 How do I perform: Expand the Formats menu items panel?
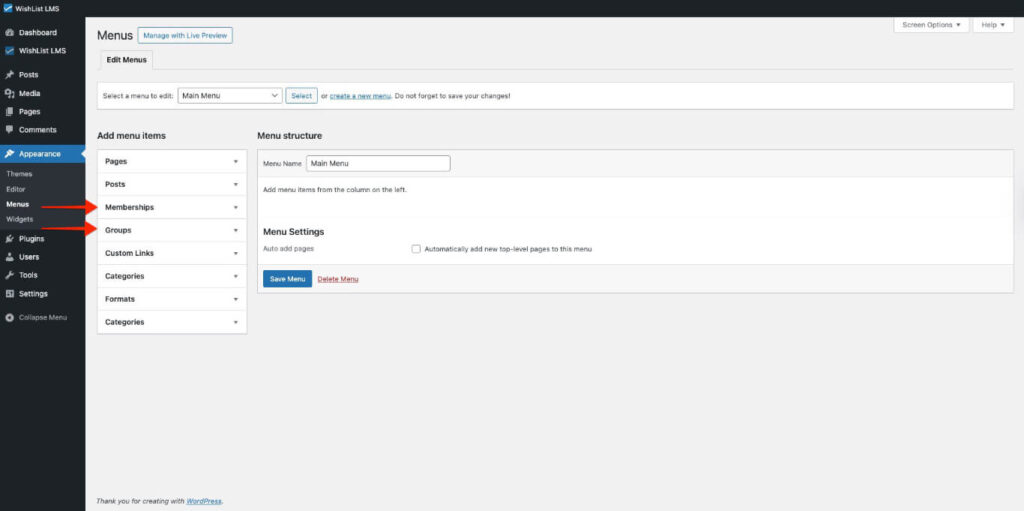172,299
